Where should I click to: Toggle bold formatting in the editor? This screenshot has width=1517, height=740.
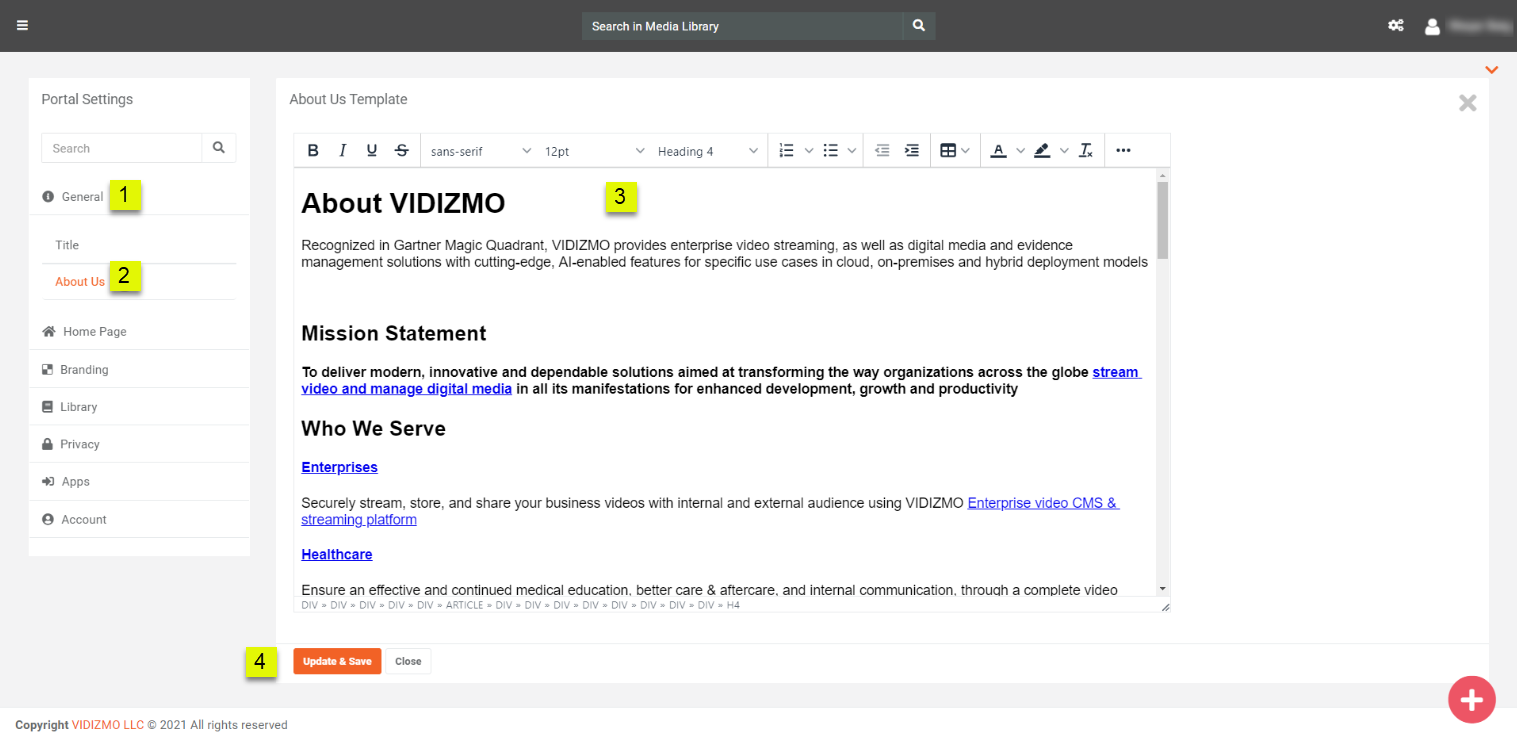pyautogui.click(x=313, y=151)
